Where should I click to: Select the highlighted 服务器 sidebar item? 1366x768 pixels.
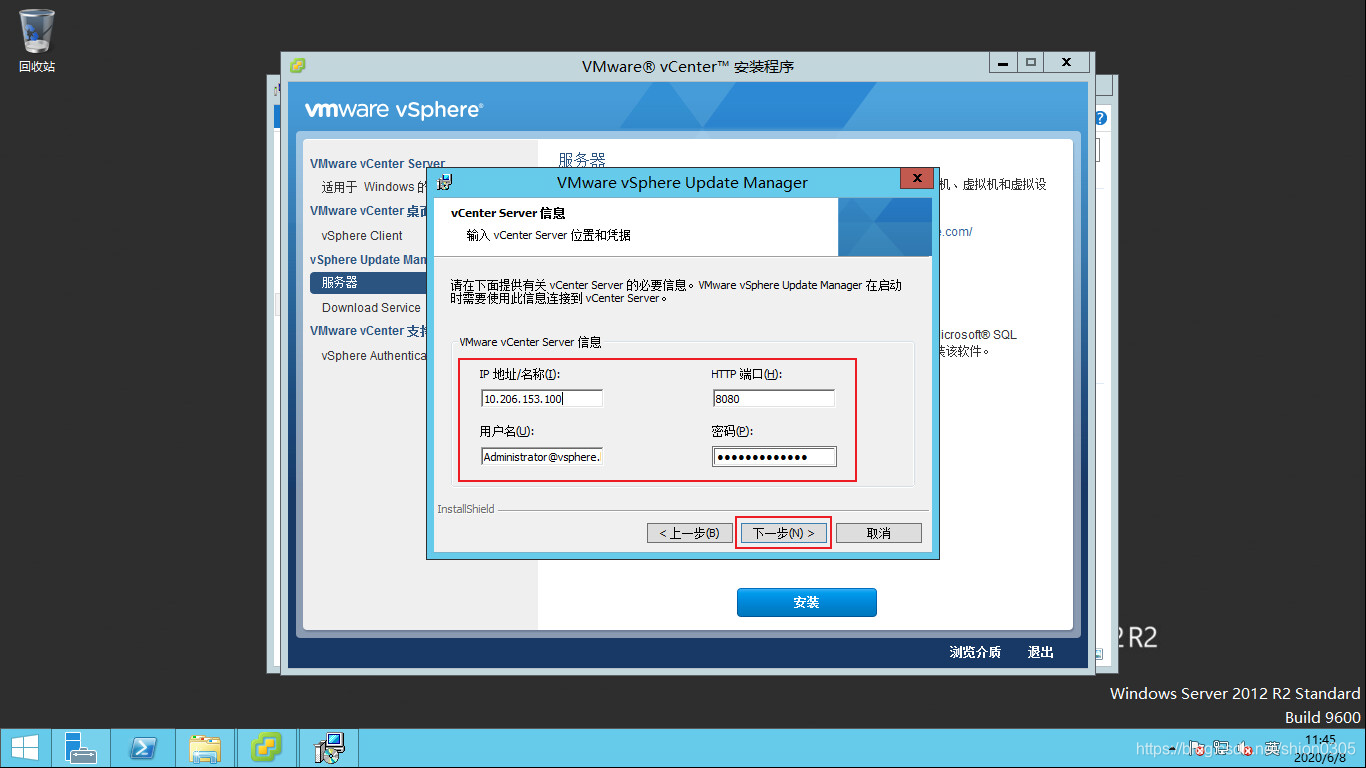(368, 283)
